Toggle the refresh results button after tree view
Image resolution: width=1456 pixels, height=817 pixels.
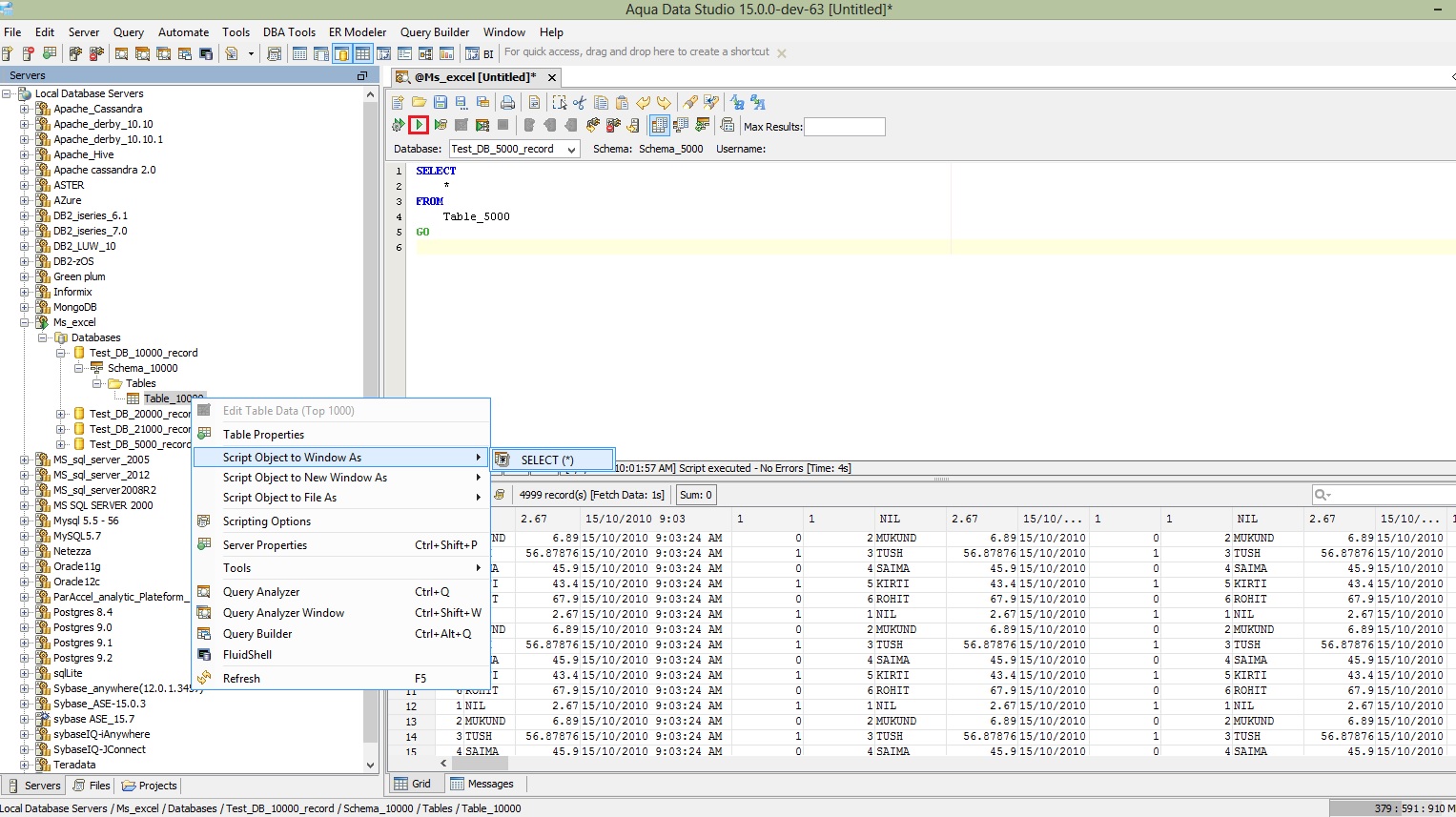click(702, 125)
